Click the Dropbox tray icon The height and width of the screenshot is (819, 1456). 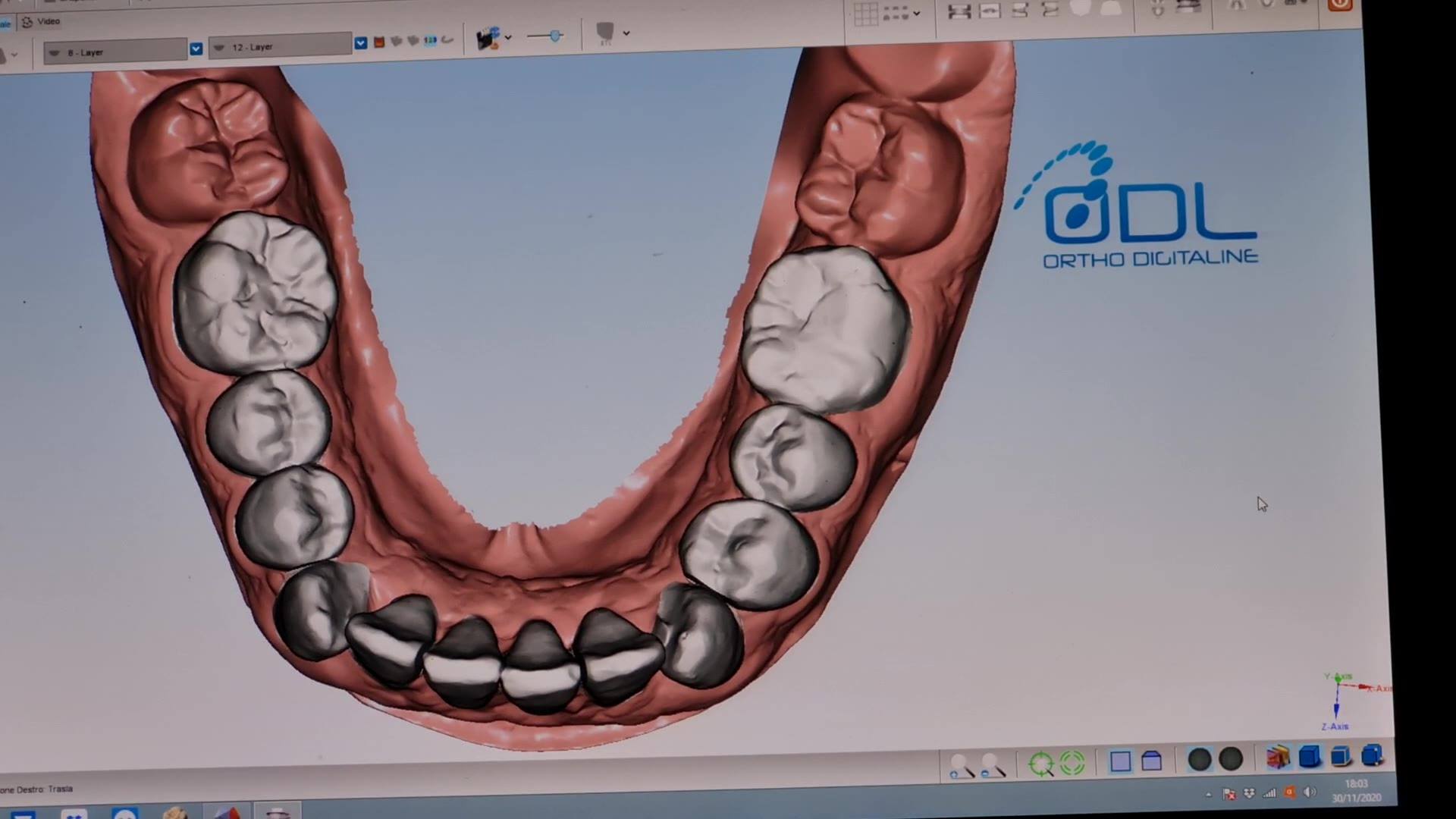point(1249,794)
